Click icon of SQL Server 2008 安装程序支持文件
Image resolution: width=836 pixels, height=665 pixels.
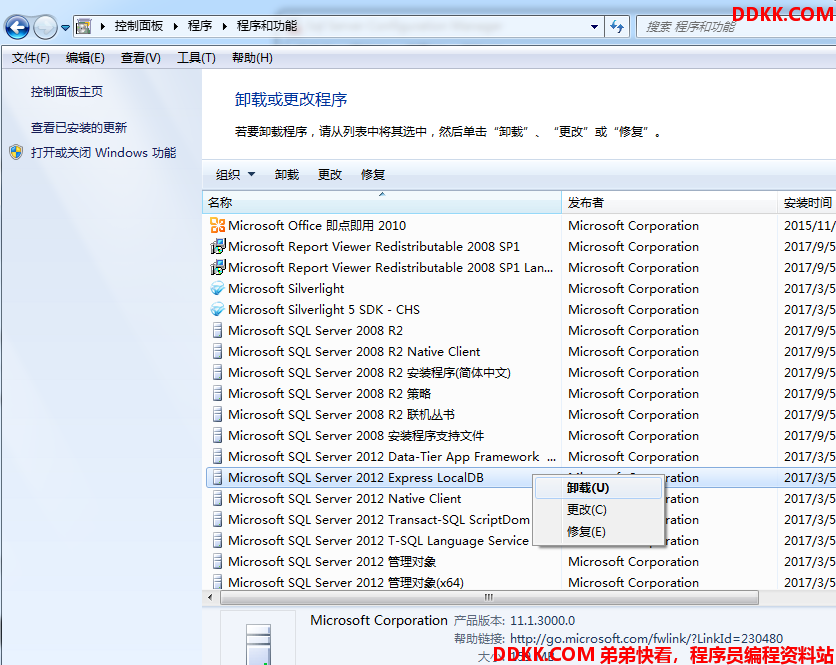[218, 436]
